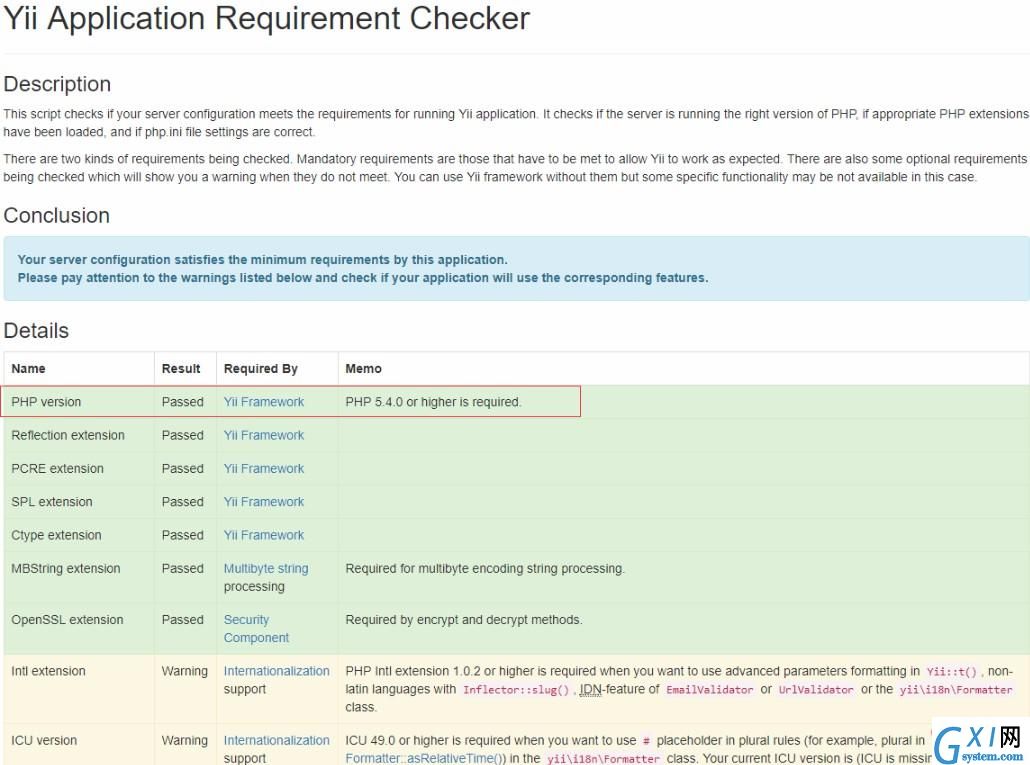Open the Multibyte string link
The height and width of the screenshot is (765, 1030).
click(266, 569)
